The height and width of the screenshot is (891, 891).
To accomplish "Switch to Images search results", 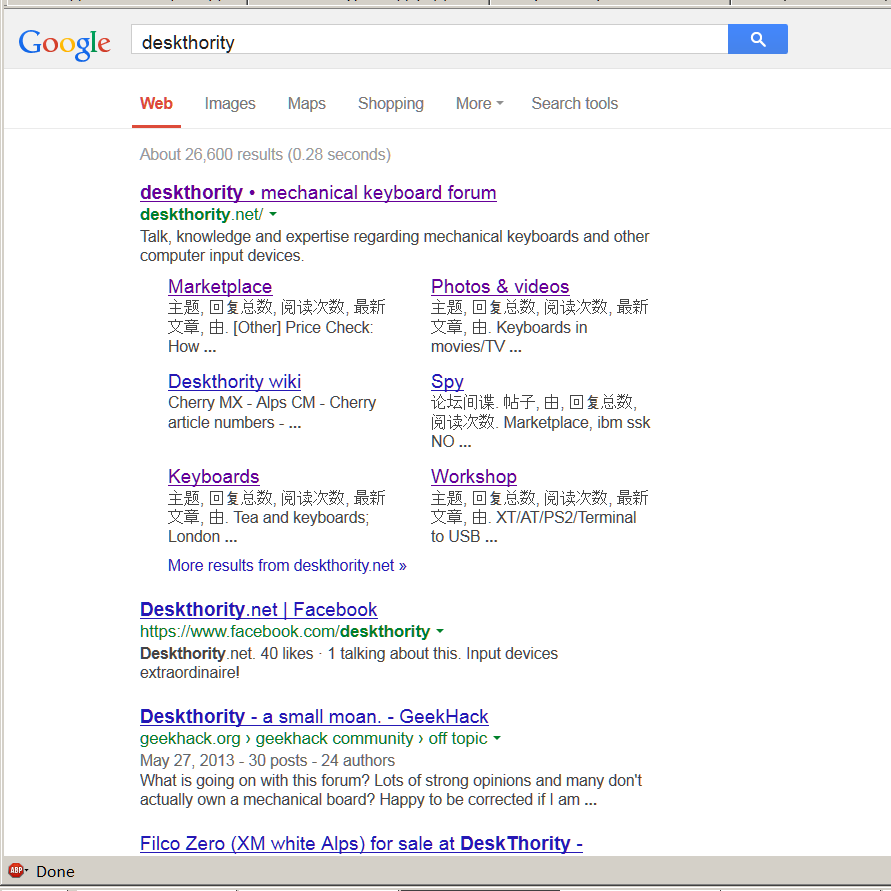I will click(229, 103).
